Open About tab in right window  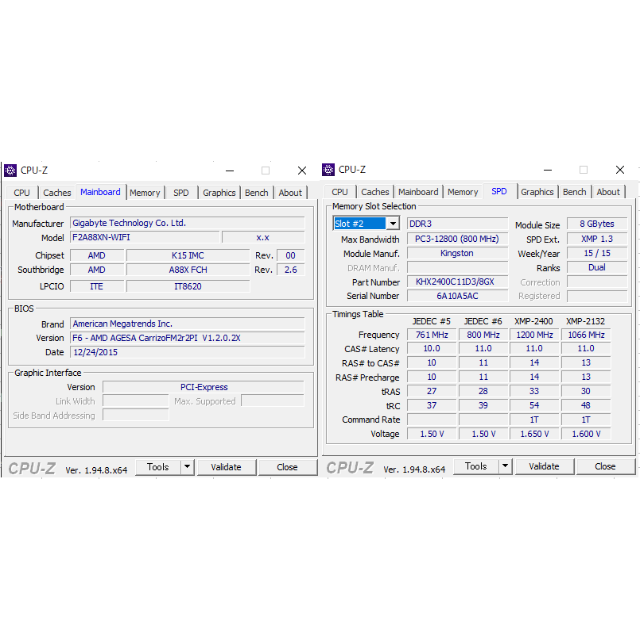click(x=608, y=192)
